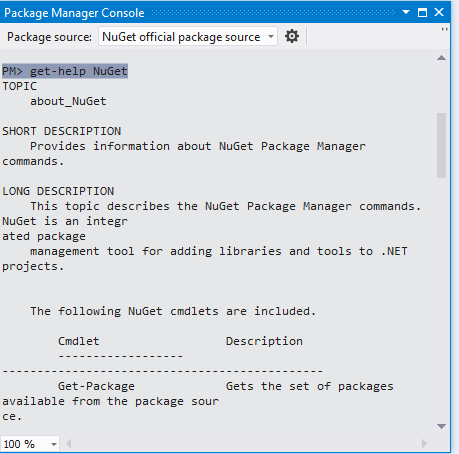The image size is (459, 454).
Task: Open the Window Position arrow menu
Action: (406, 12)
